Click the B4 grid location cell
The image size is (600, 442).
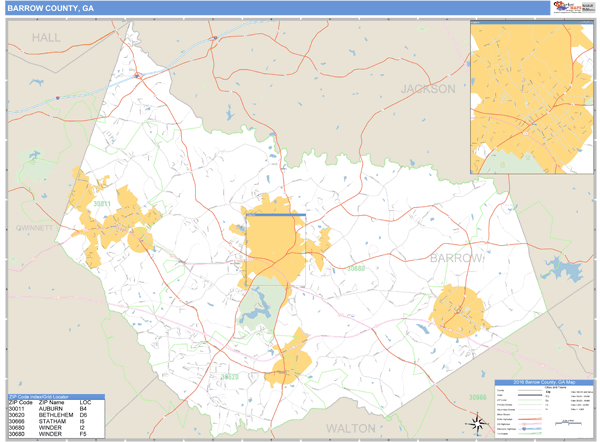[83, 409]
